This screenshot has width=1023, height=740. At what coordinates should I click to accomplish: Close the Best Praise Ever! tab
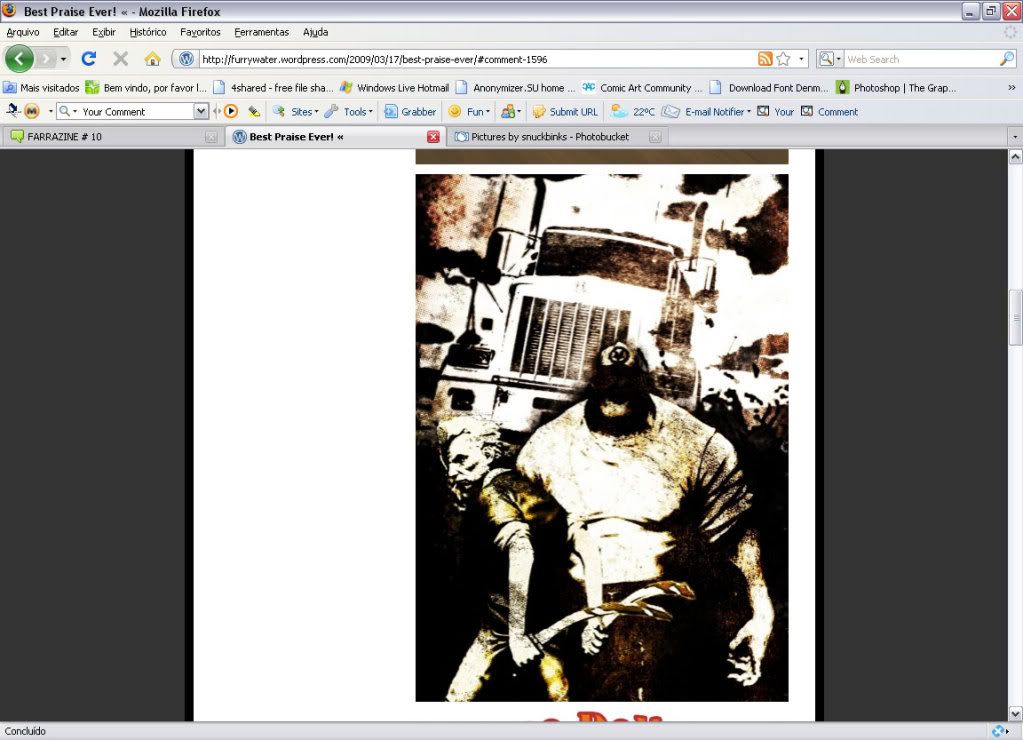[x=433, y=136]
